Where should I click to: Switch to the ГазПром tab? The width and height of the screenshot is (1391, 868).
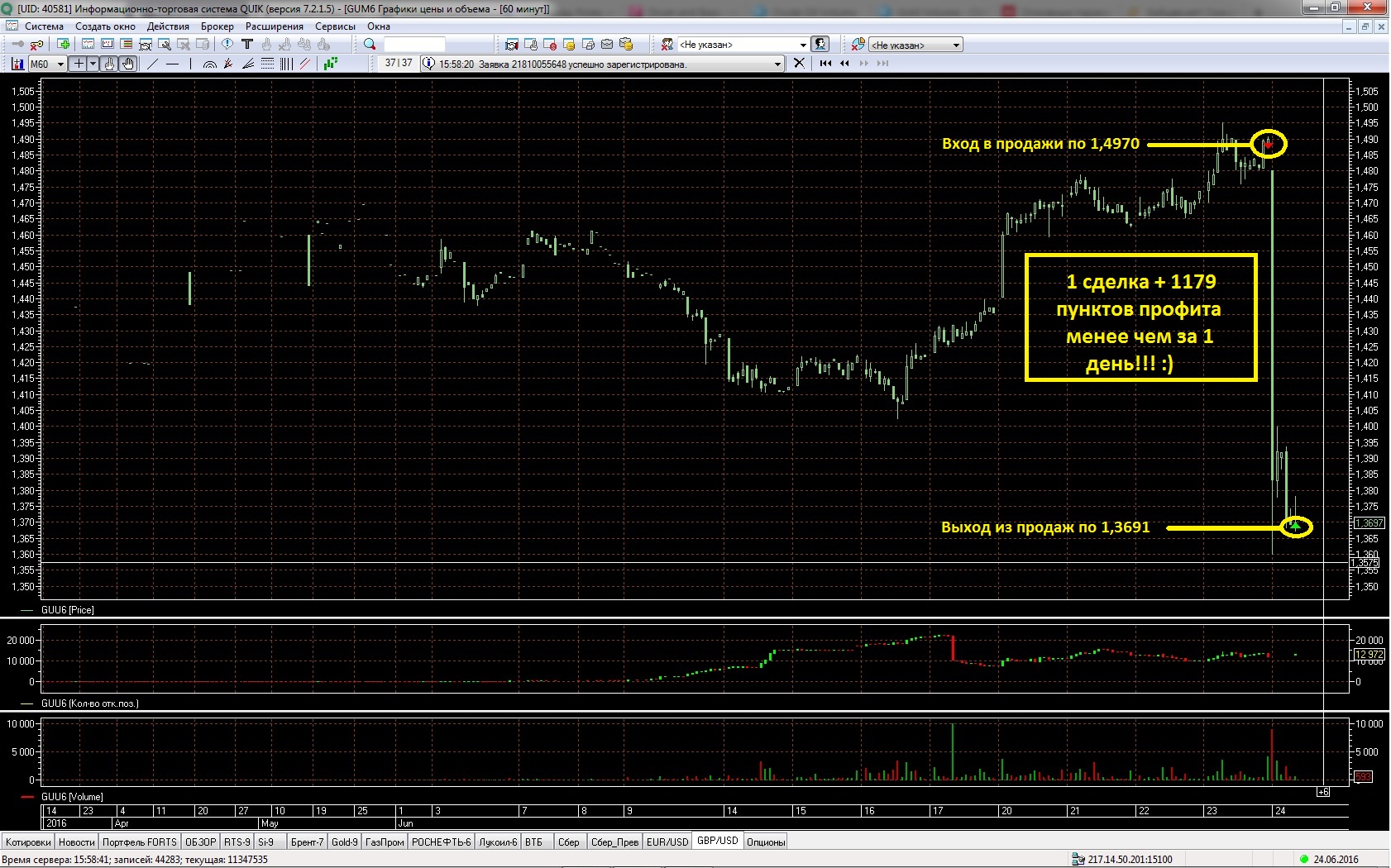coord(385,842)
